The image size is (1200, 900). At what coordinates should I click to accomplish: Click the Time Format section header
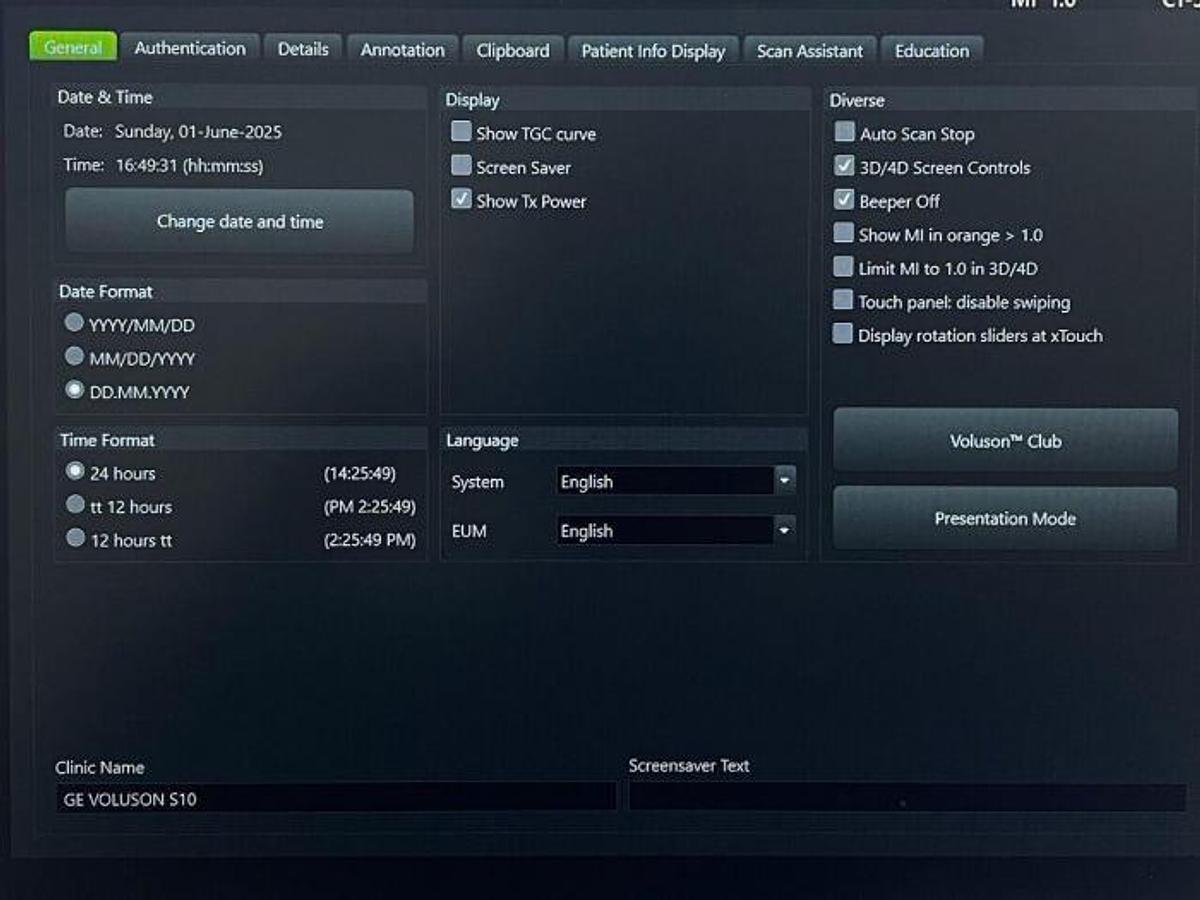107,440
